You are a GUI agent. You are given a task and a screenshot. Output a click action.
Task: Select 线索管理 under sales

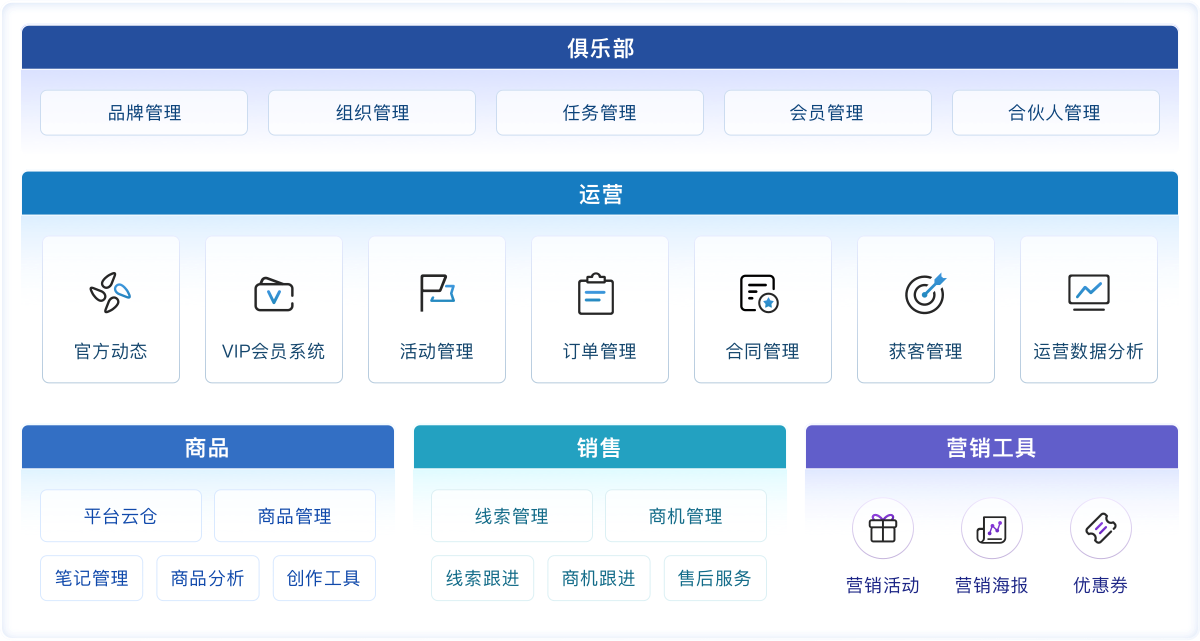pyautogui.click(x=512, y=516)
